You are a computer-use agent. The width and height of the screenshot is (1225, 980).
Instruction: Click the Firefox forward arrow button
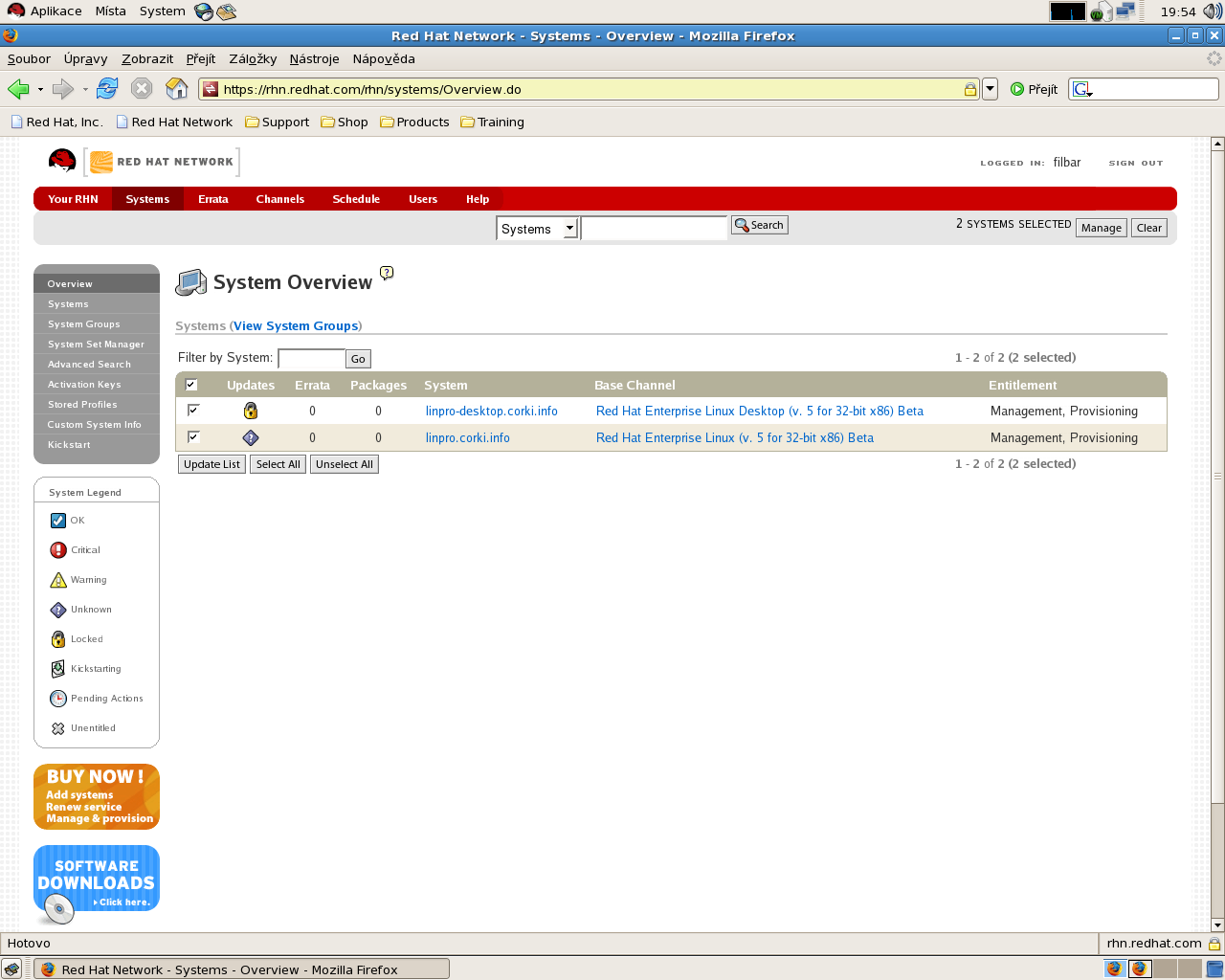point(63,89)
